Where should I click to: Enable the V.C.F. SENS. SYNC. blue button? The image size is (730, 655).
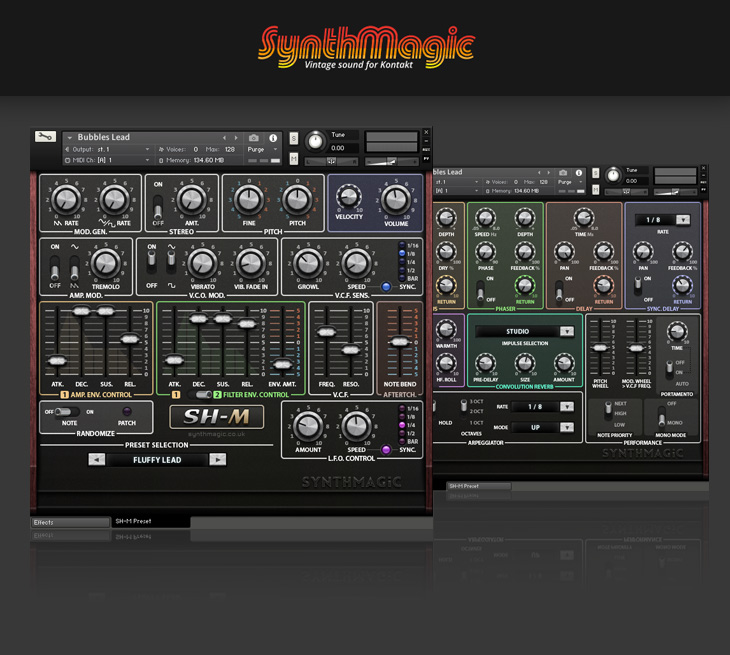[x=386, y=287]
